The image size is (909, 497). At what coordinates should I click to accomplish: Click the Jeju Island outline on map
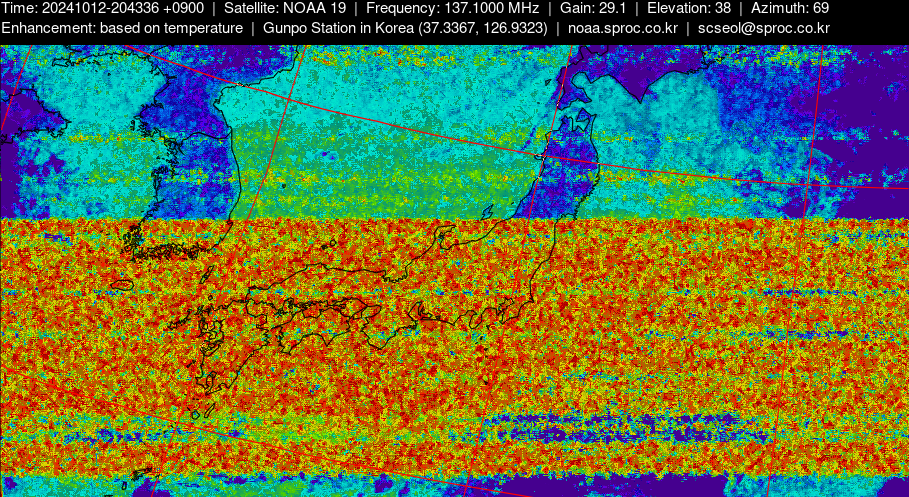121,285
